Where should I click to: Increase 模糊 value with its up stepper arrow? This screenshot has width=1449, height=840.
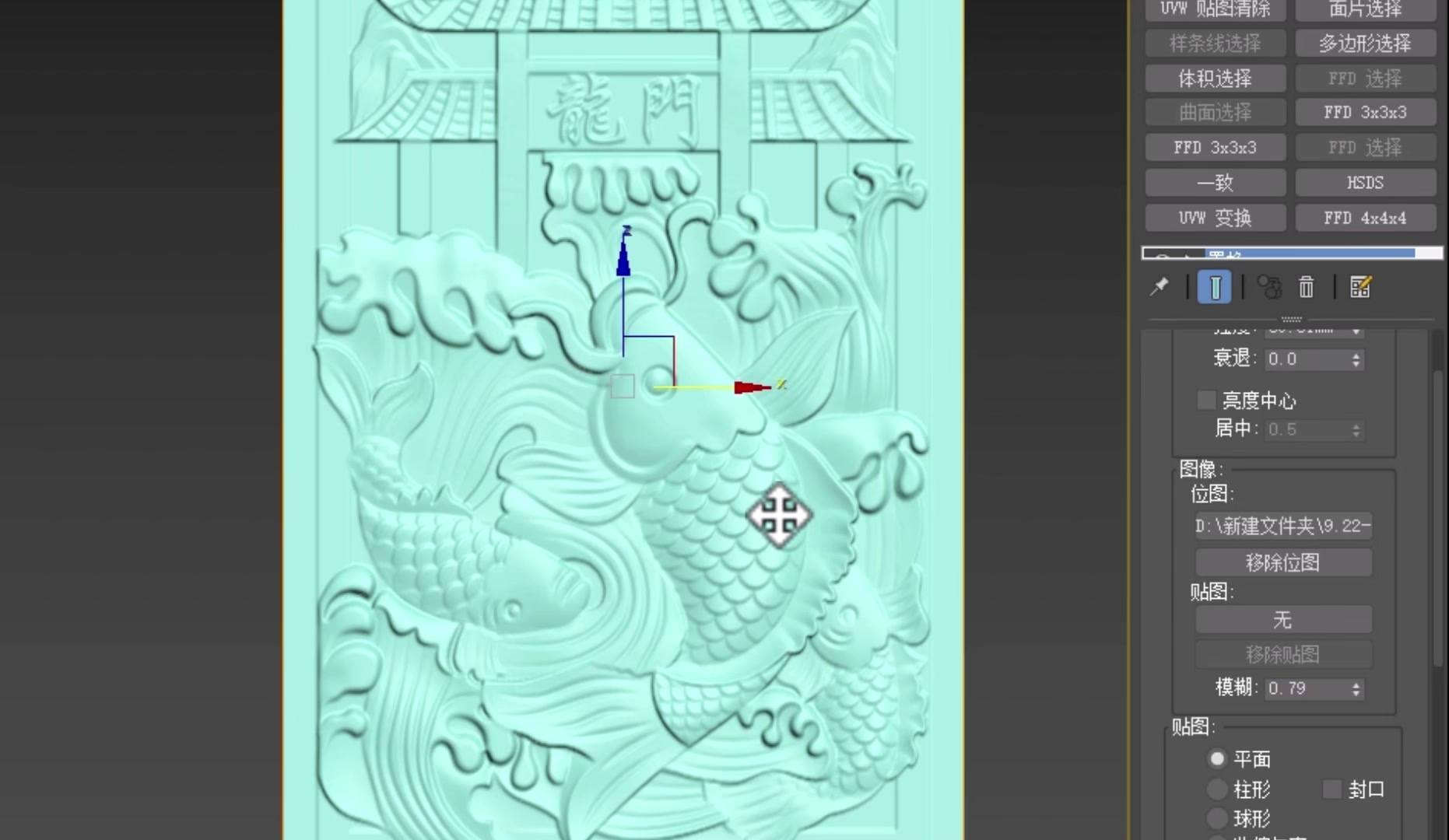point(1356,684)
